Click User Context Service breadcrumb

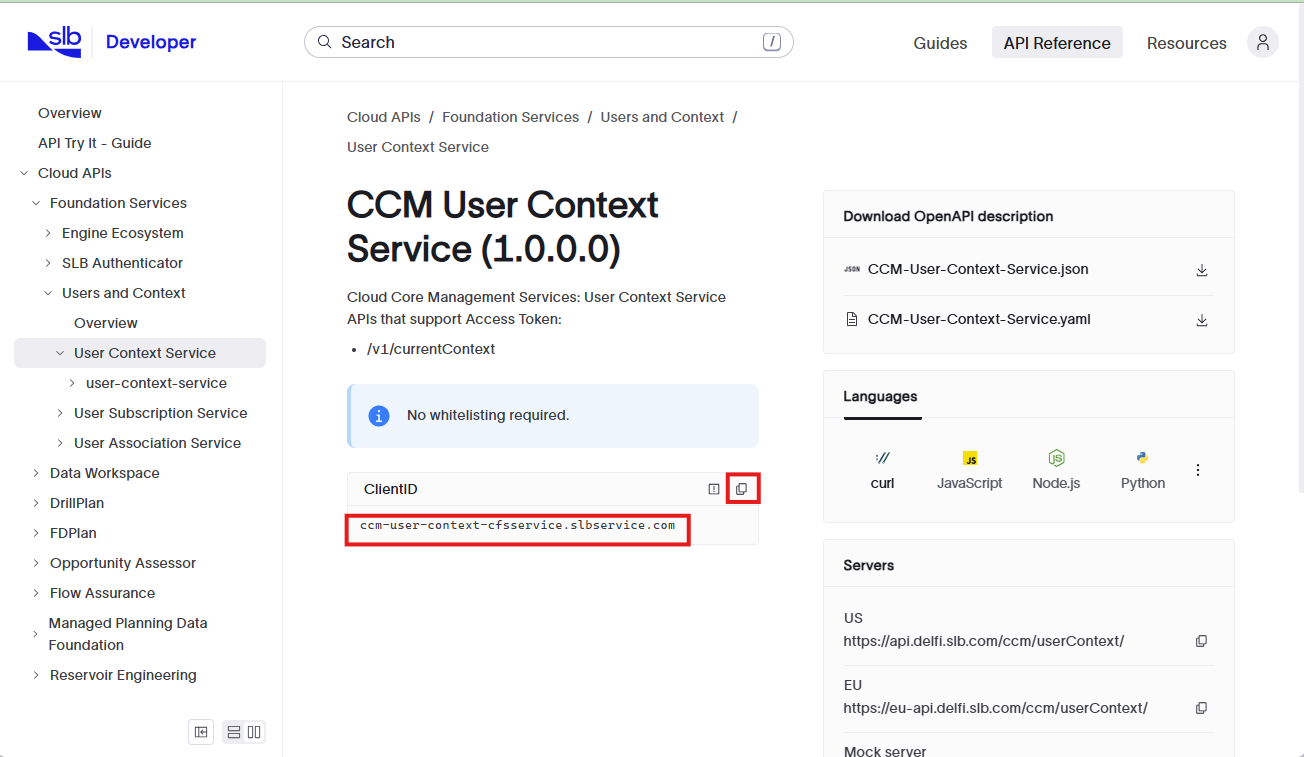pyautogui.click(x=418, y=147)
